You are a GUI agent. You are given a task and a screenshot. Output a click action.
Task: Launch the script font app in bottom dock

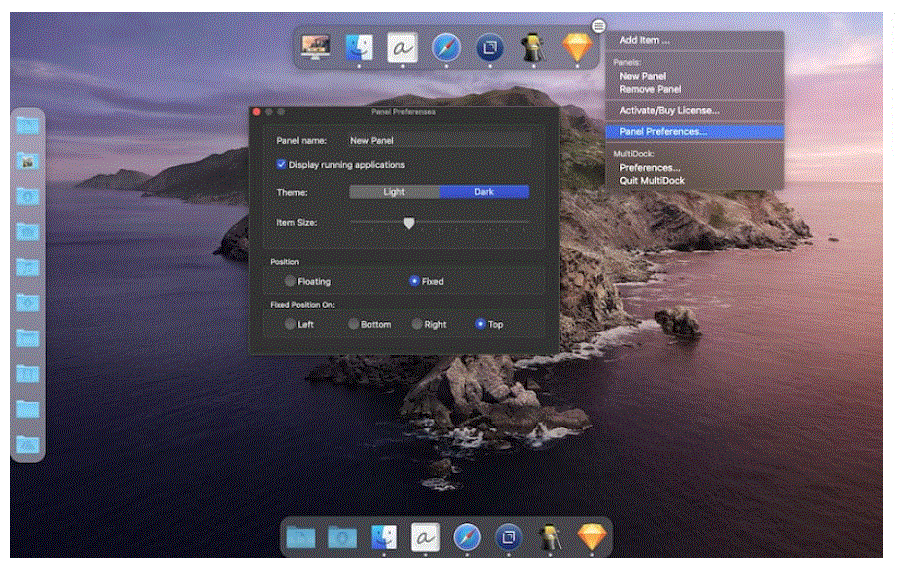coord(425,537)
